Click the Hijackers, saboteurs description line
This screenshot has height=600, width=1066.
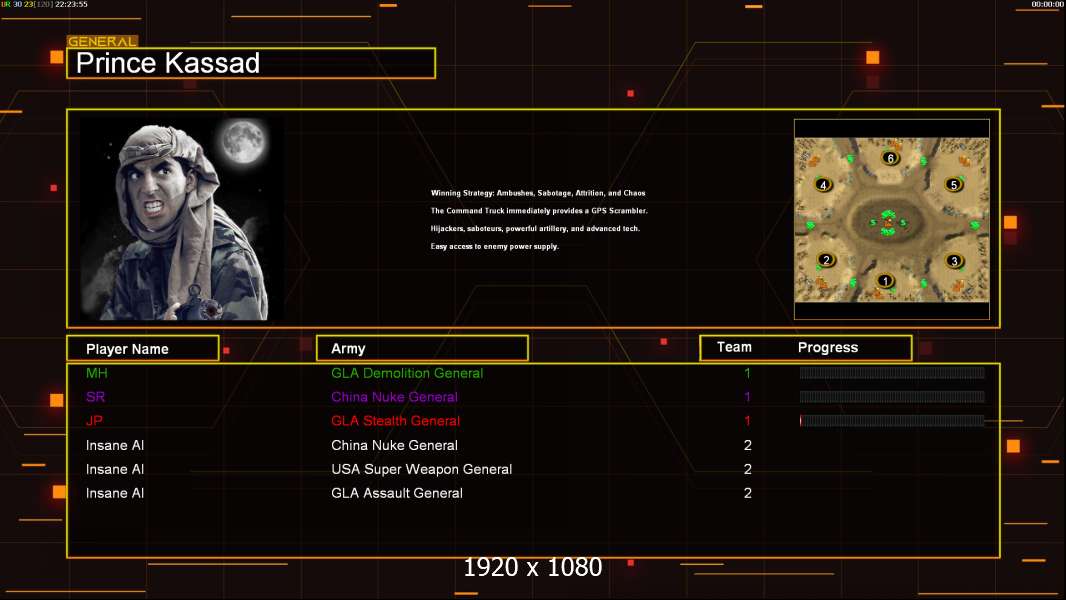click(535, 228)
